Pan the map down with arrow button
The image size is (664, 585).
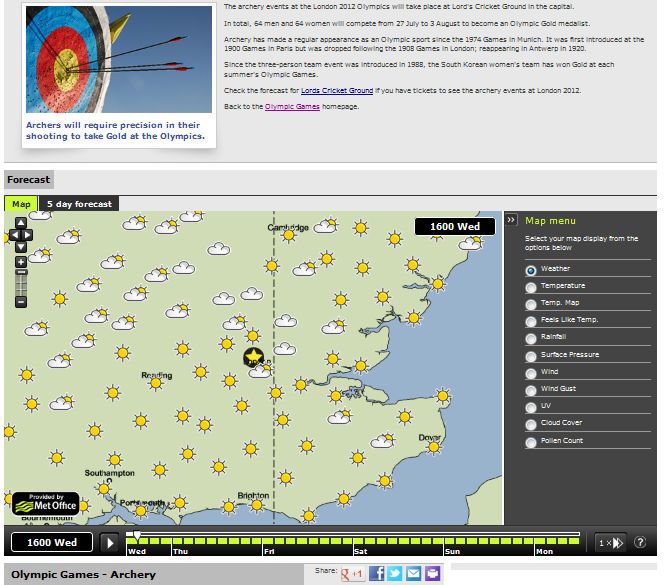coord(21,247)
